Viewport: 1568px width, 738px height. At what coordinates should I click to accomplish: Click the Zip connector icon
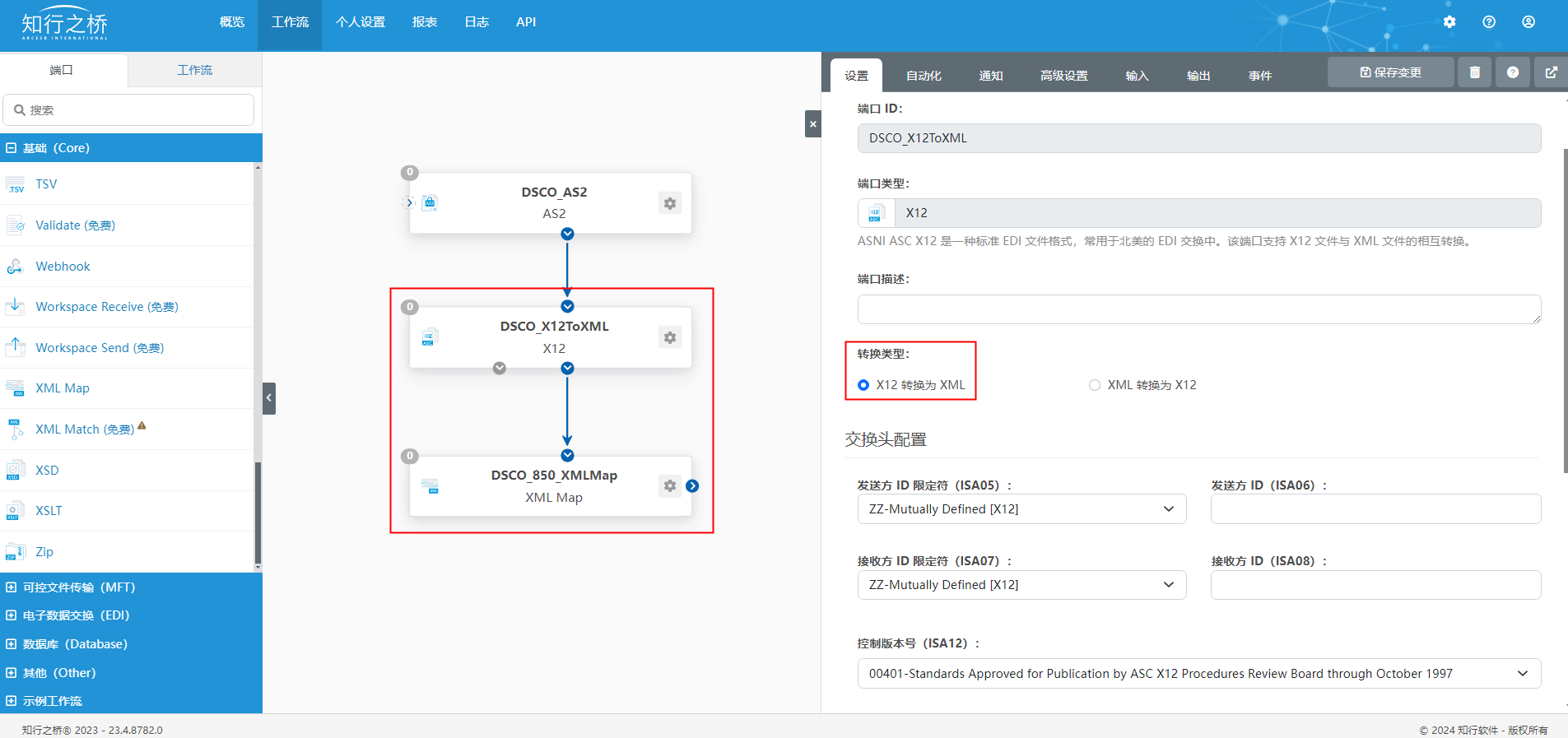pos(16,551)
